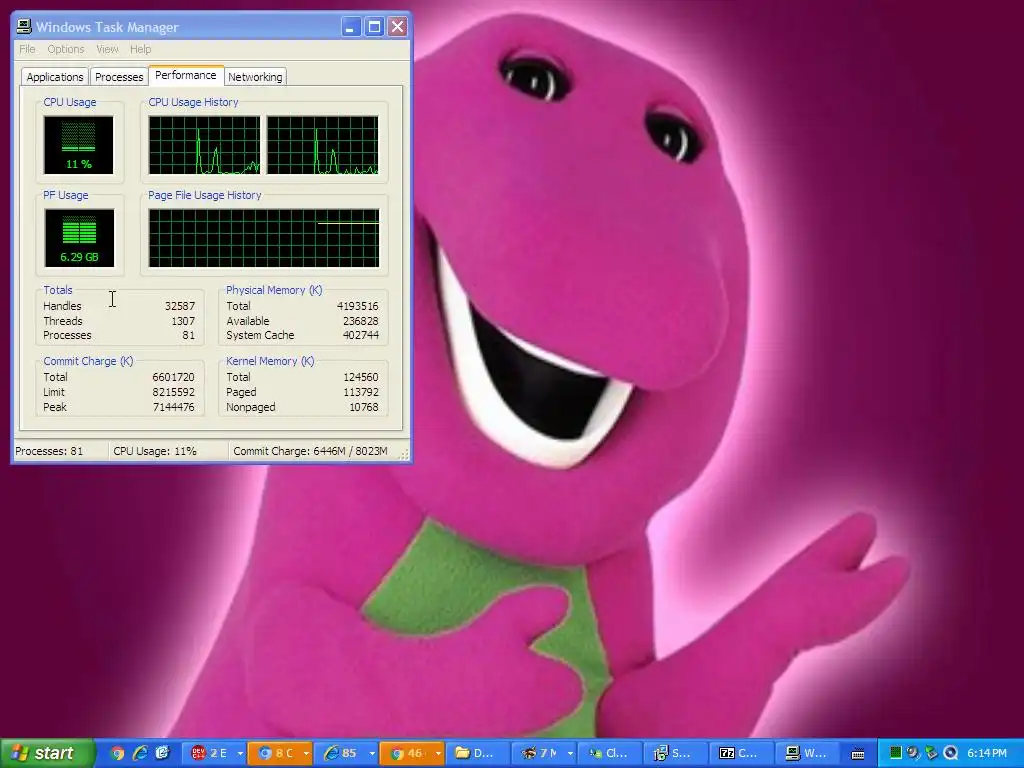
Task: Open the Help menu in Task Manager
Action: [140, 49]
